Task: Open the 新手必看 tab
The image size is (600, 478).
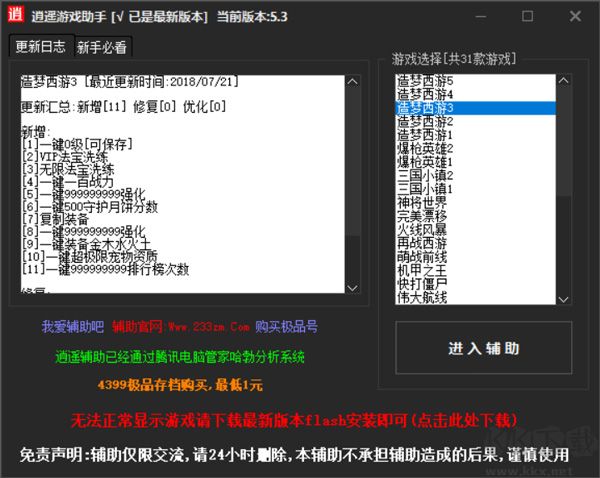Action: click(x=103, y=48)
